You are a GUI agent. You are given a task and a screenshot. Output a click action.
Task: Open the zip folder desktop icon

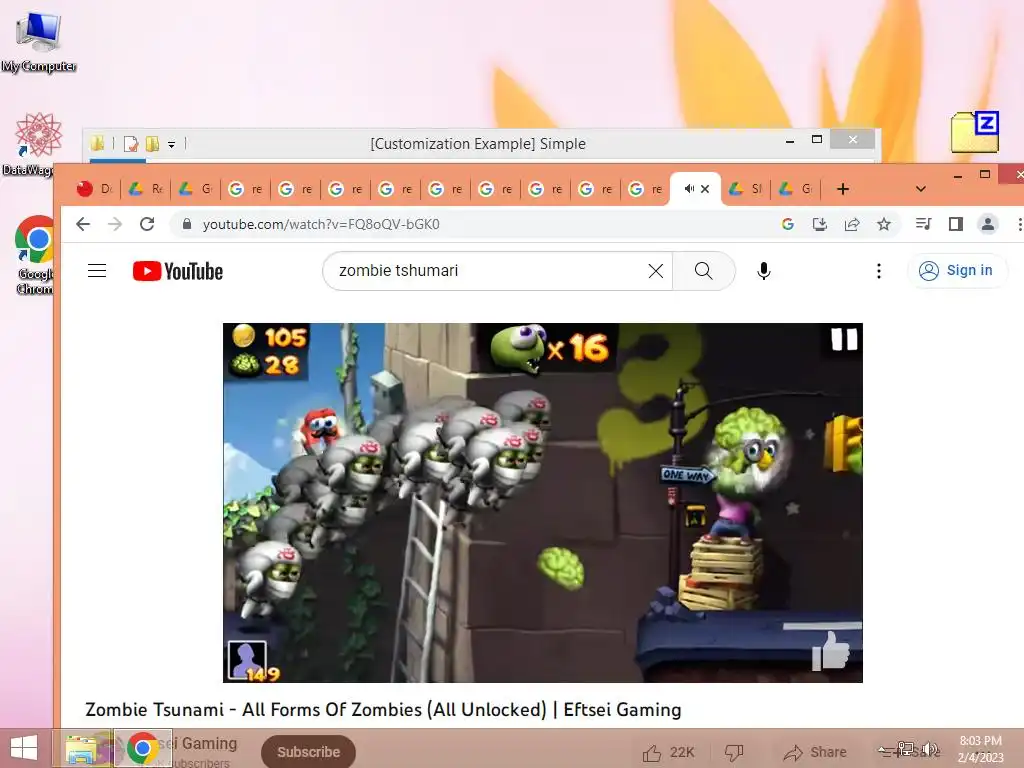click(x=975, y=133)
